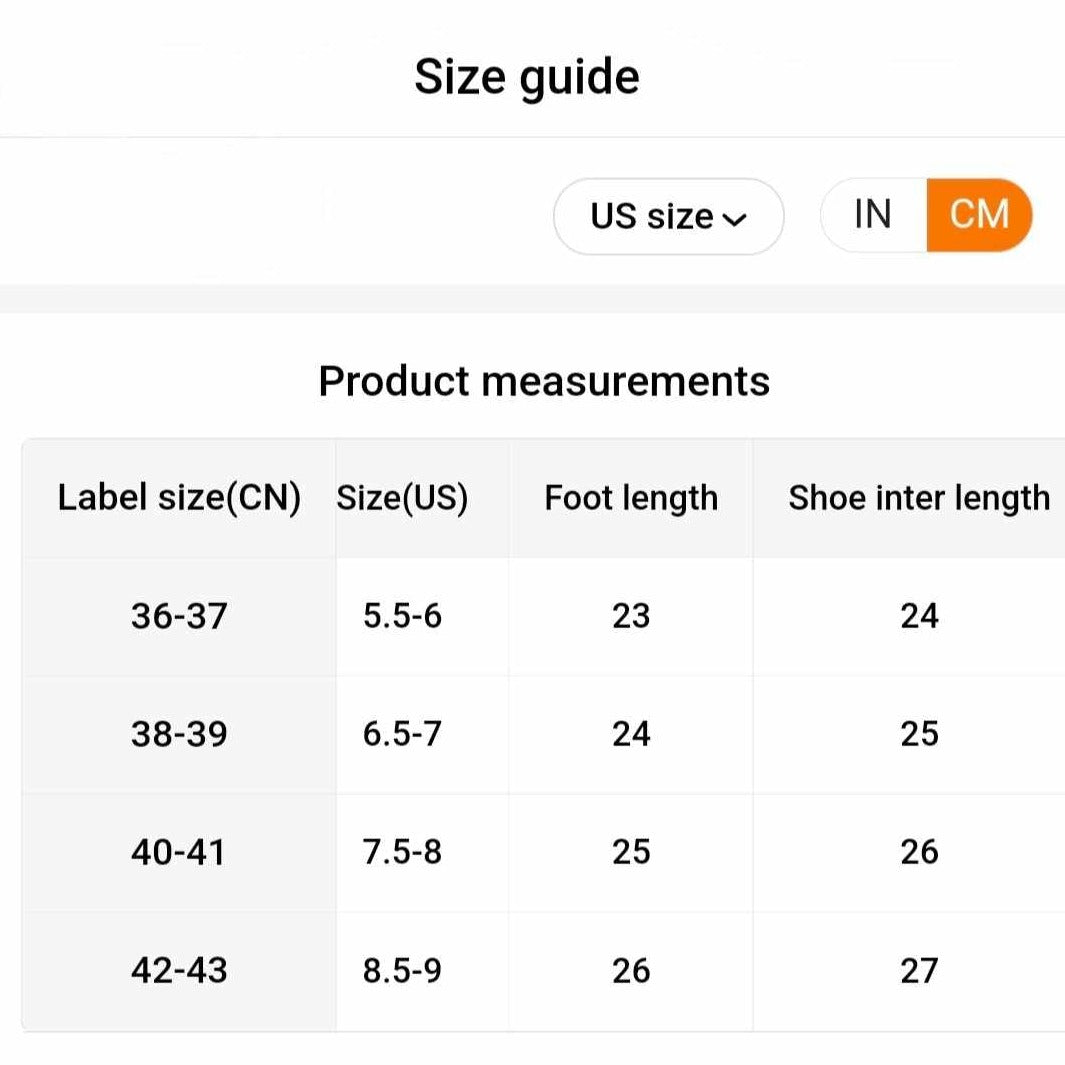
Task: Click foot length value 23
Action: point(631,616)
